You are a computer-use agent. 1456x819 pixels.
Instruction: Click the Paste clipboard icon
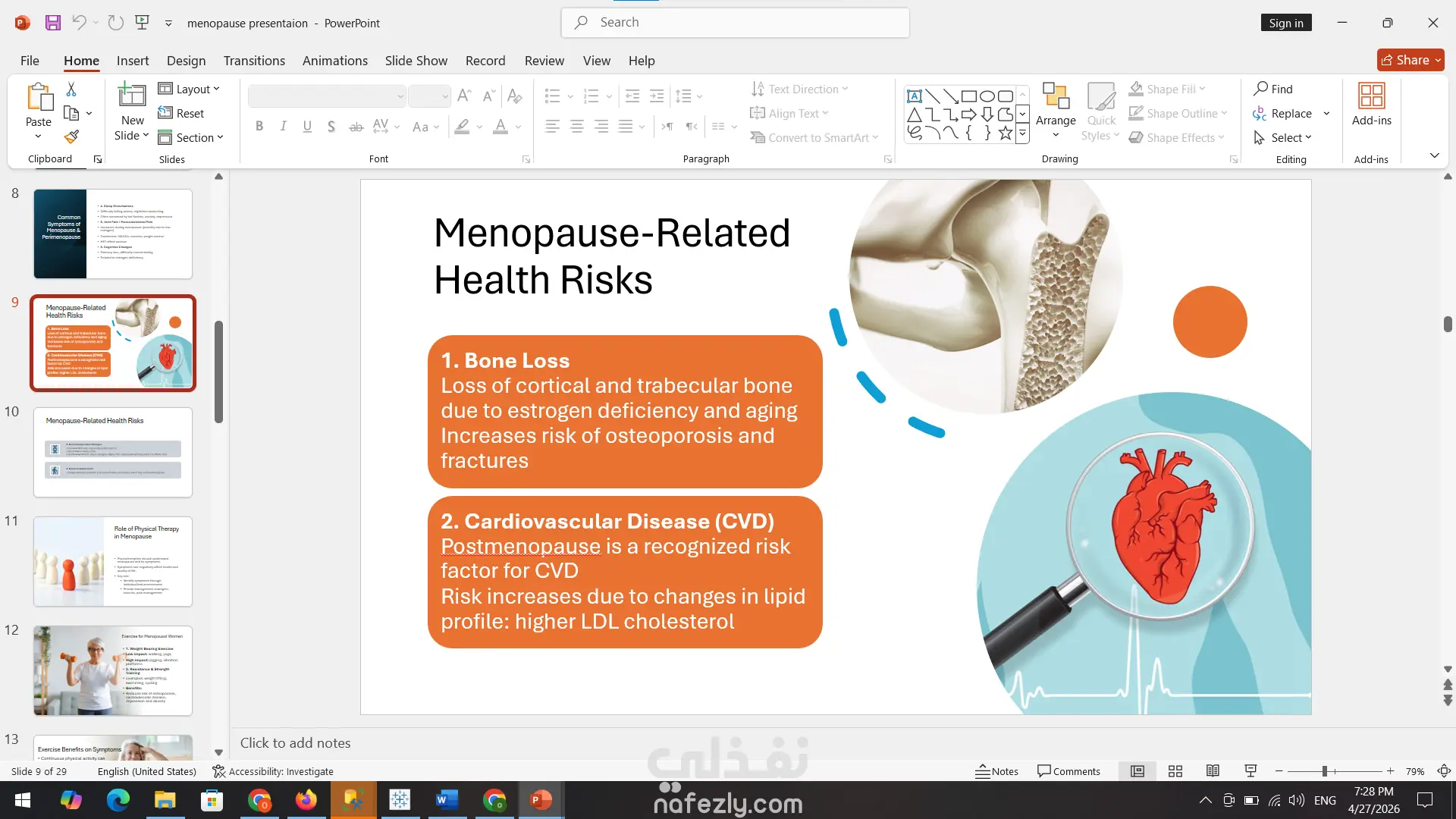pyautogui.click(x=39, y=97)
